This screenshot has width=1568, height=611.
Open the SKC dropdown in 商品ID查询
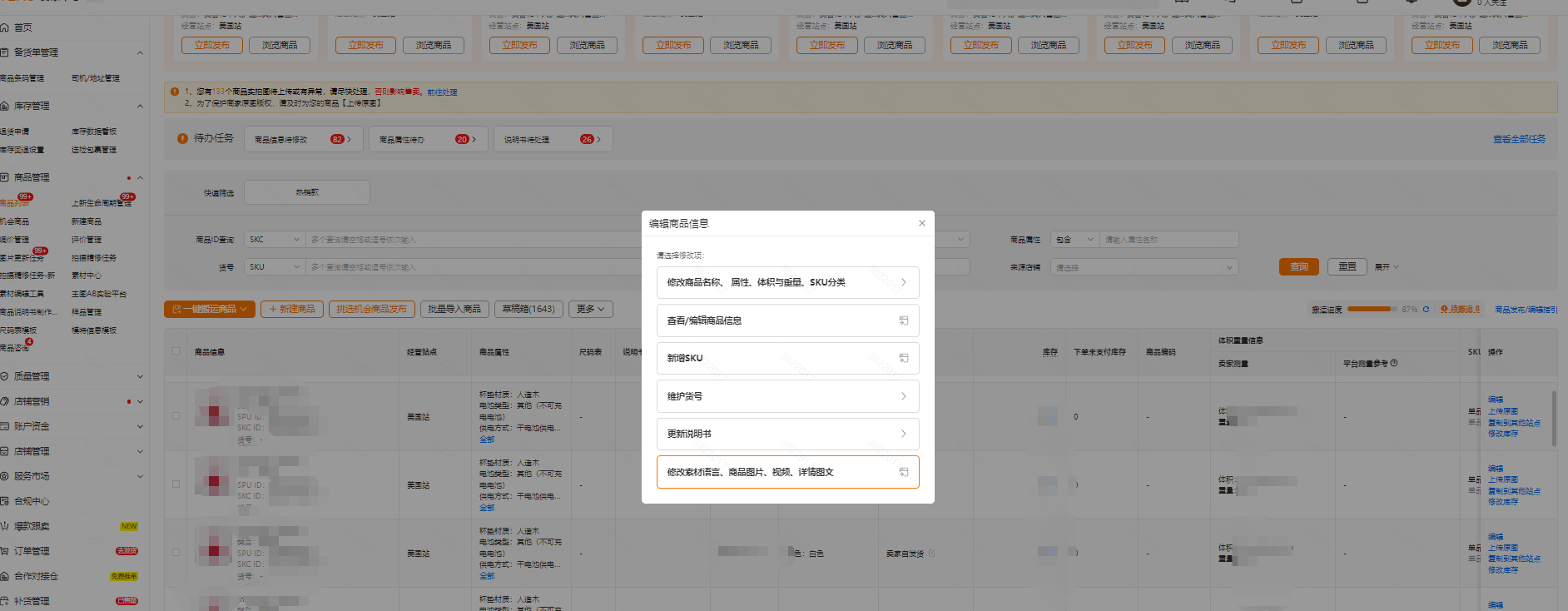tap(275, 240)
